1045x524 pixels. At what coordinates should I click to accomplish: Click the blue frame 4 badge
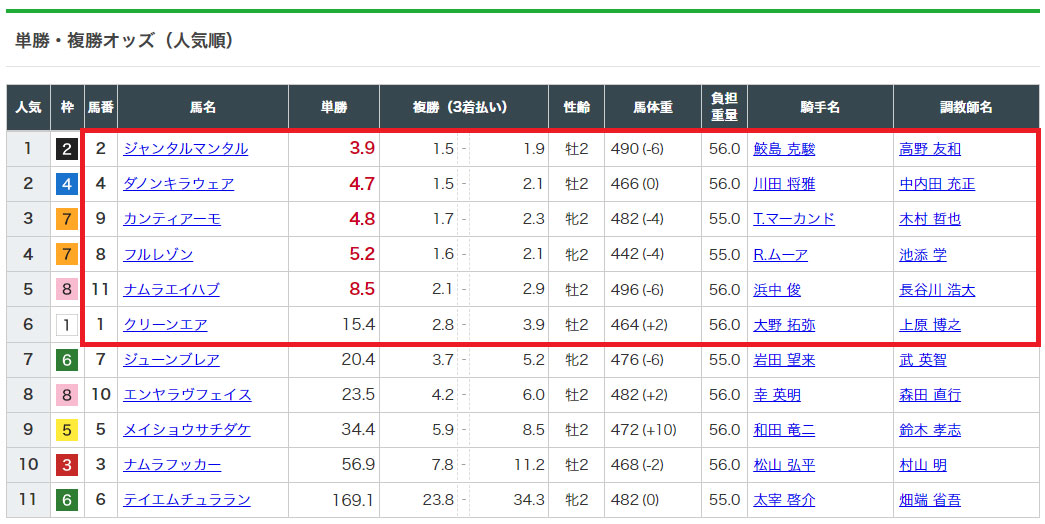[x=67, y=184]
